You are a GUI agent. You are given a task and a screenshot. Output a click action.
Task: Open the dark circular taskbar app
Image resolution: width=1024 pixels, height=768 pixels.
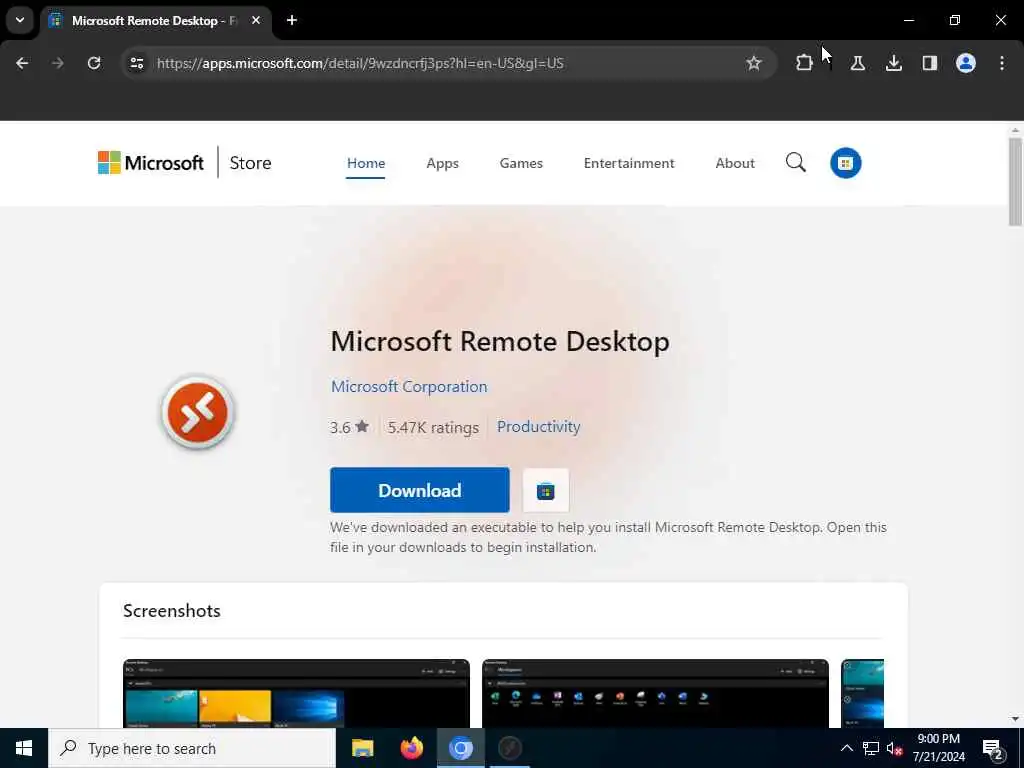click(x=509, y=748)
